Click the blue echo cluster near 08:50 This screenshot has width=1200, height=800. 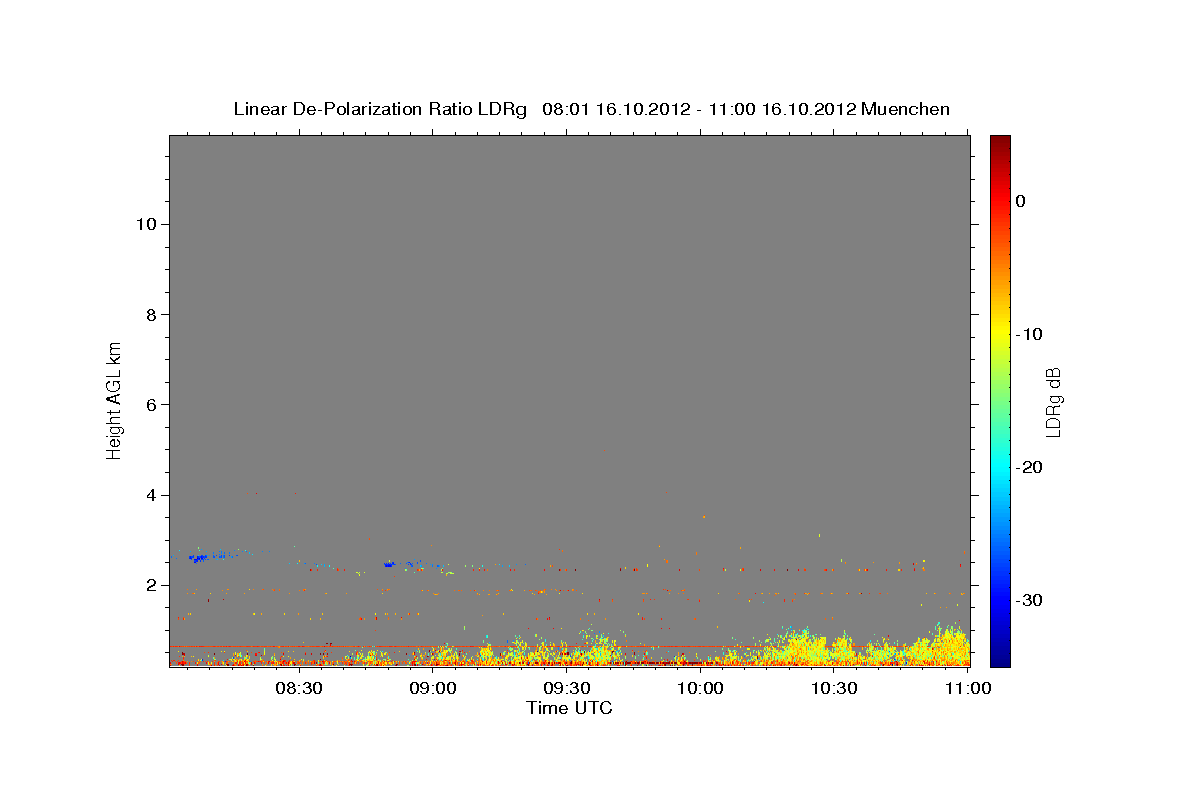pyautogui.click(x=389, y=564)
